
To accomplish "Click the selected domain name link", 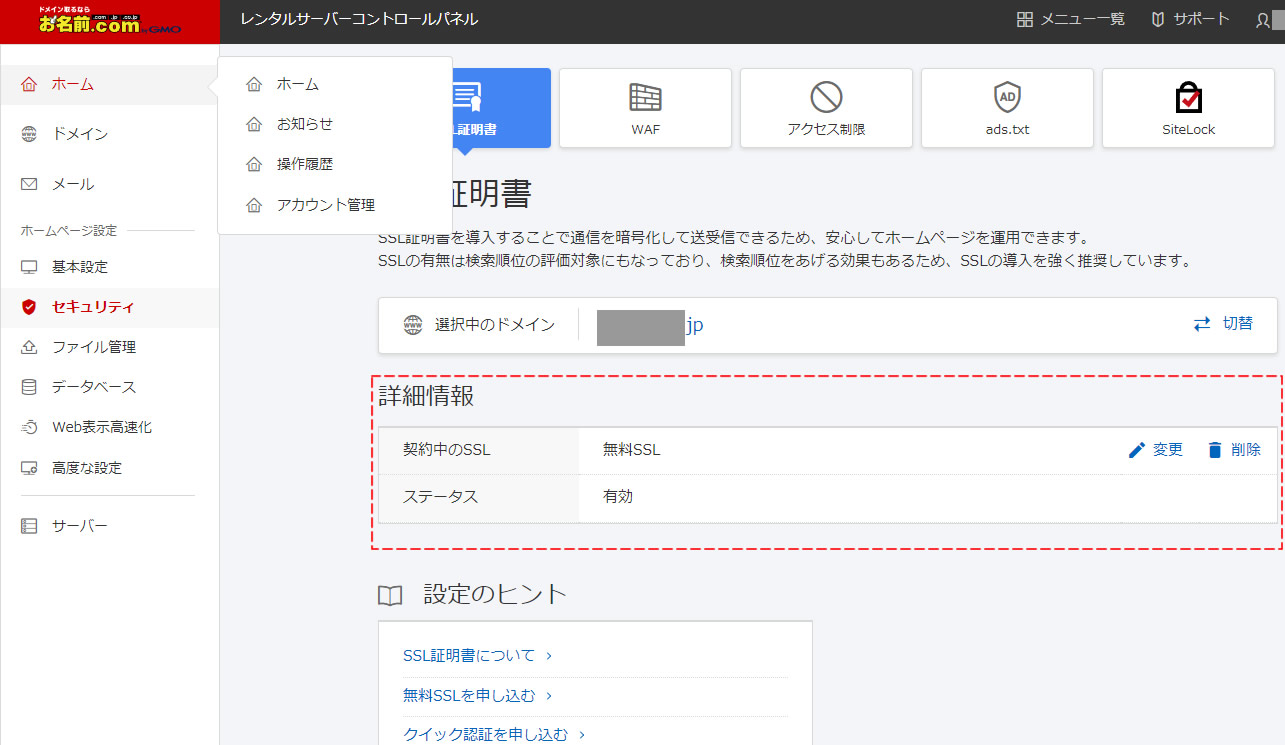I will 650,326.
